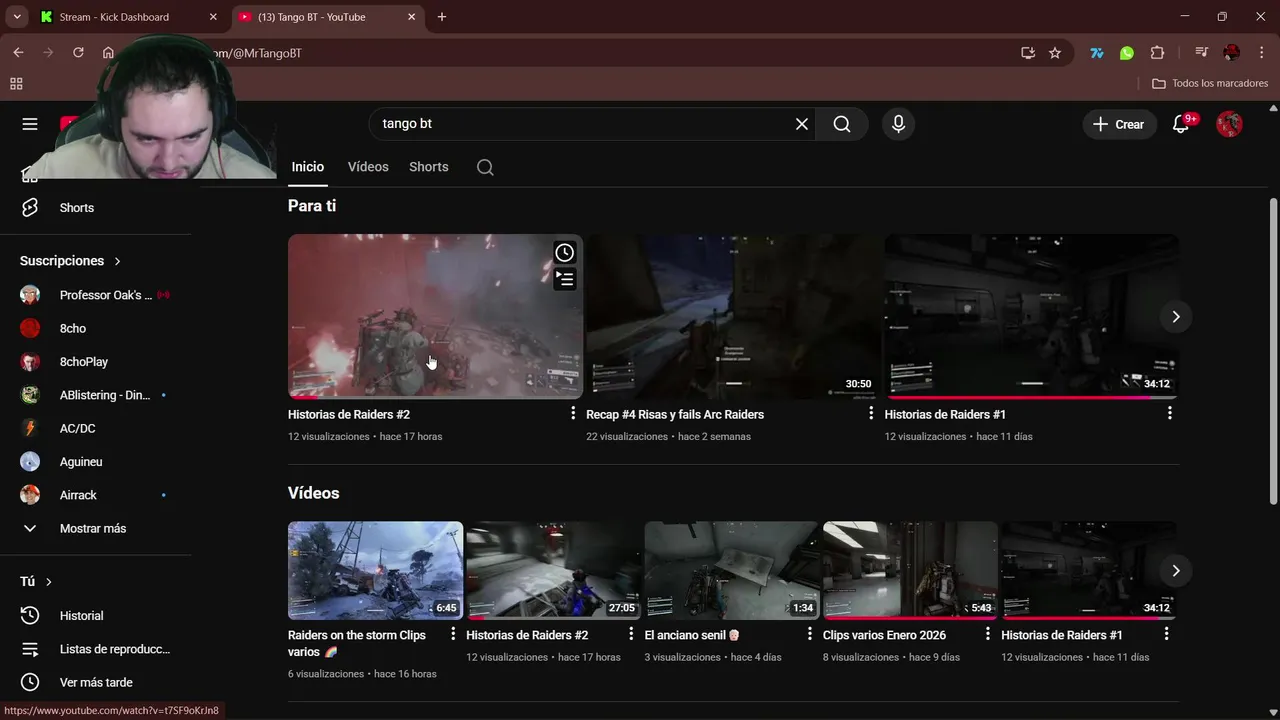1280x720 pixels.
Task: Open options for Clips varios Enero 2026
Action: click(x=988, y=635)
